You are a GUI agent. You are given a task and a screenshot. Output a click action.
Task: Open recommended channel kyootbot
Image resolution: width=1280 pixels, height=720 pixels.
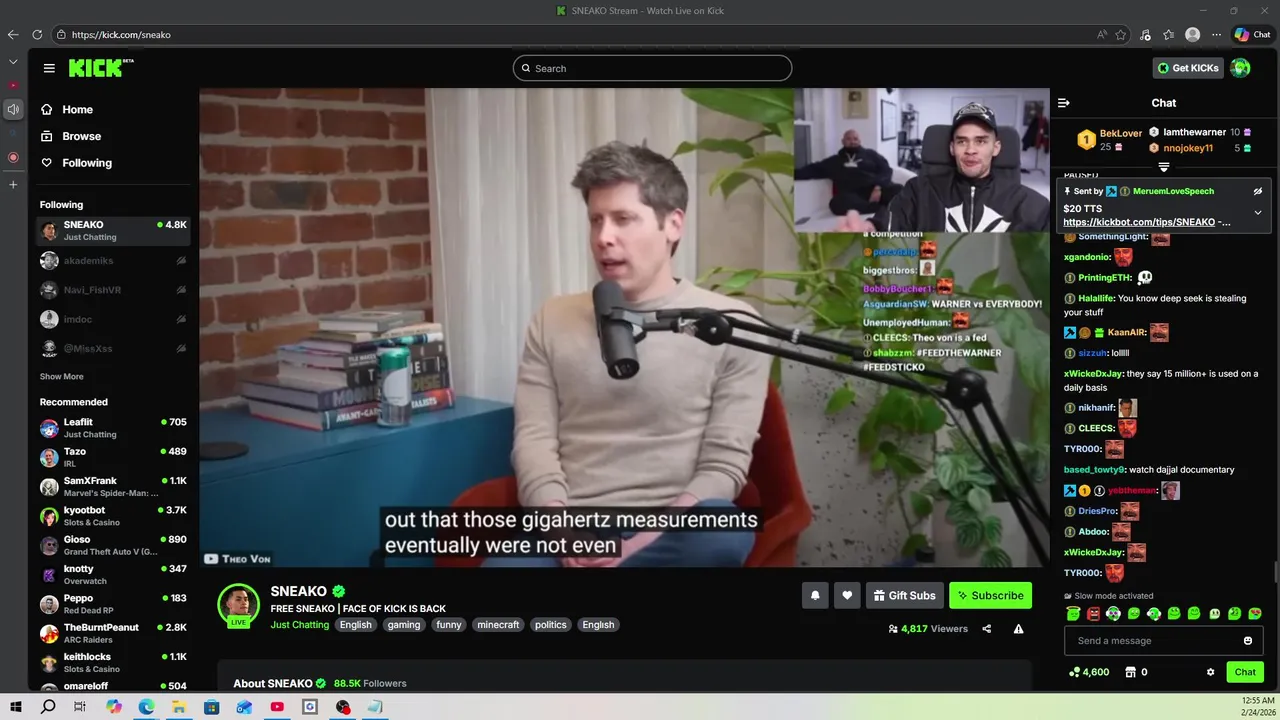(x=113, y=516)
